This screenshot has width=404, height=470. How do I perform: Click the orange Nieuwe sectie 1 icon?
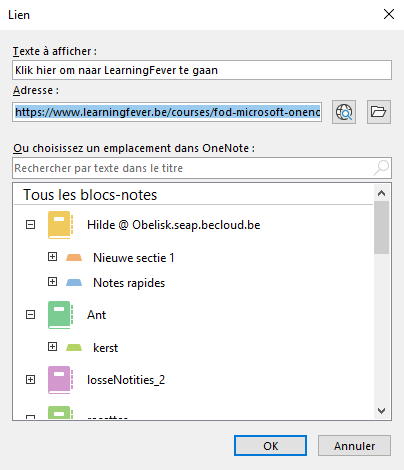(74, 258)
